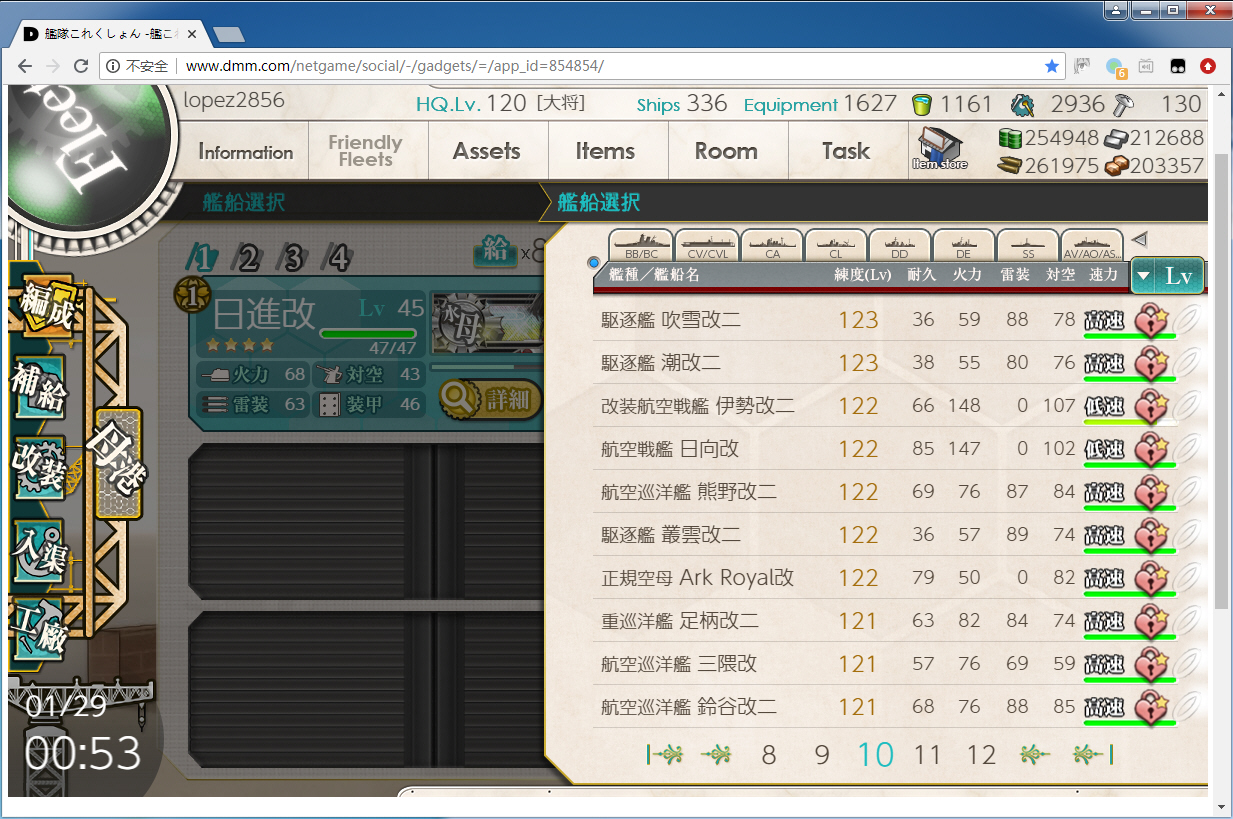This screenshot has width=1233, height=819.
Task: Open extension with orange 6 badge
Action: coord(1115,67)
